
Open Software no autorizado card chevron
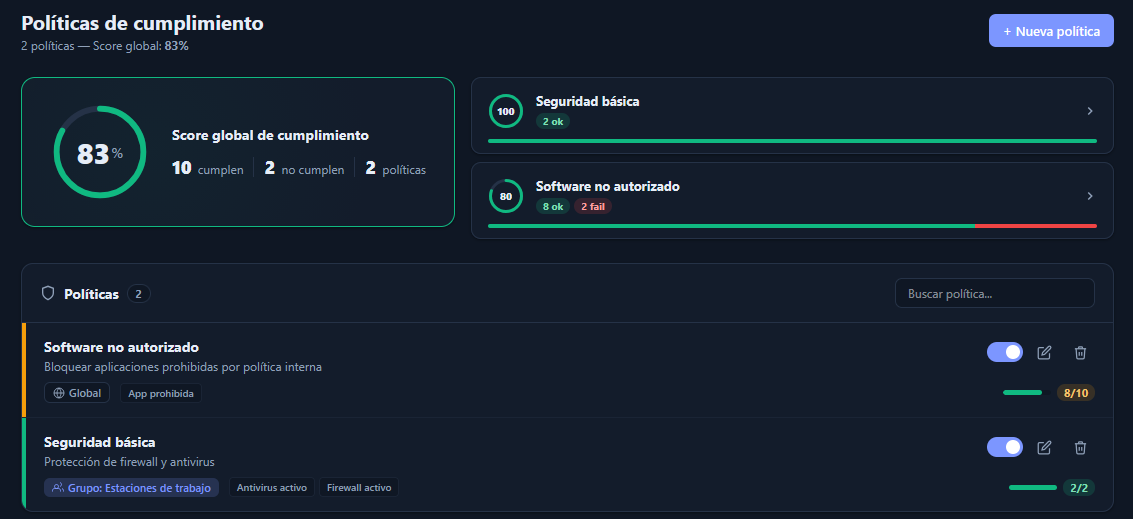(1090, 196)
